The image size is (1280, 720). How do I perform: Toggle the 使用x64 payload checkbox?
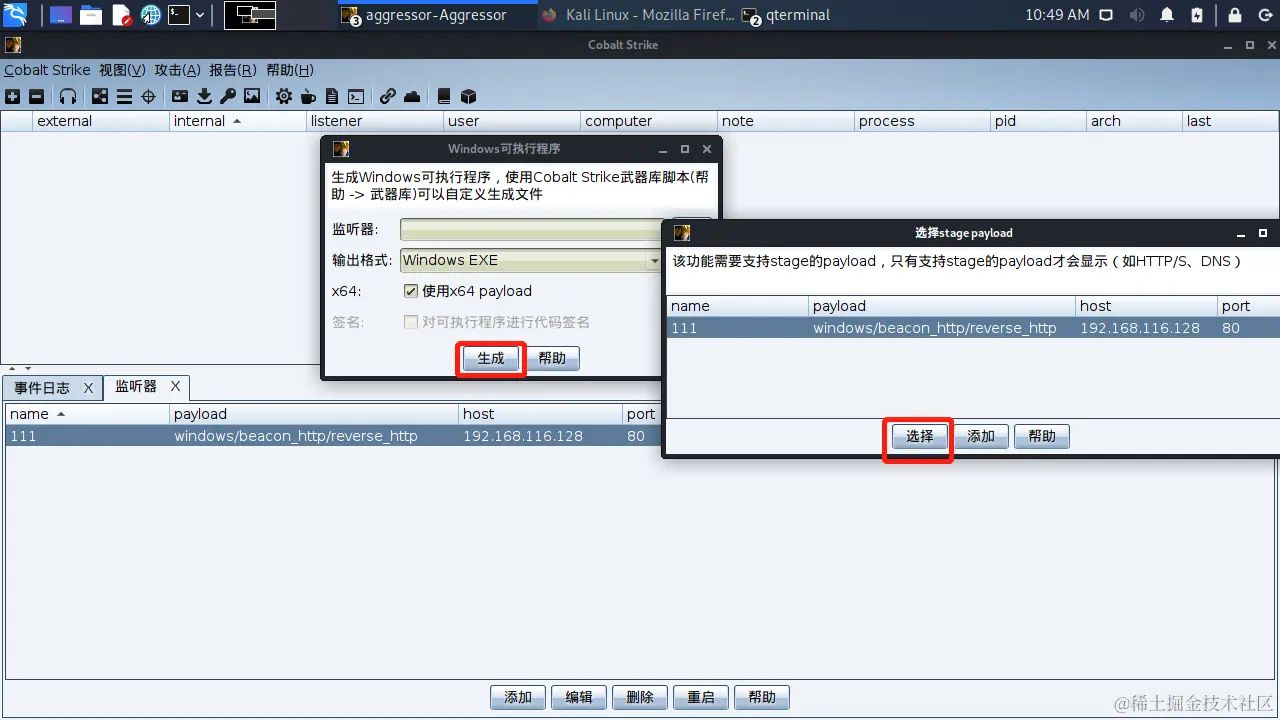411,291
